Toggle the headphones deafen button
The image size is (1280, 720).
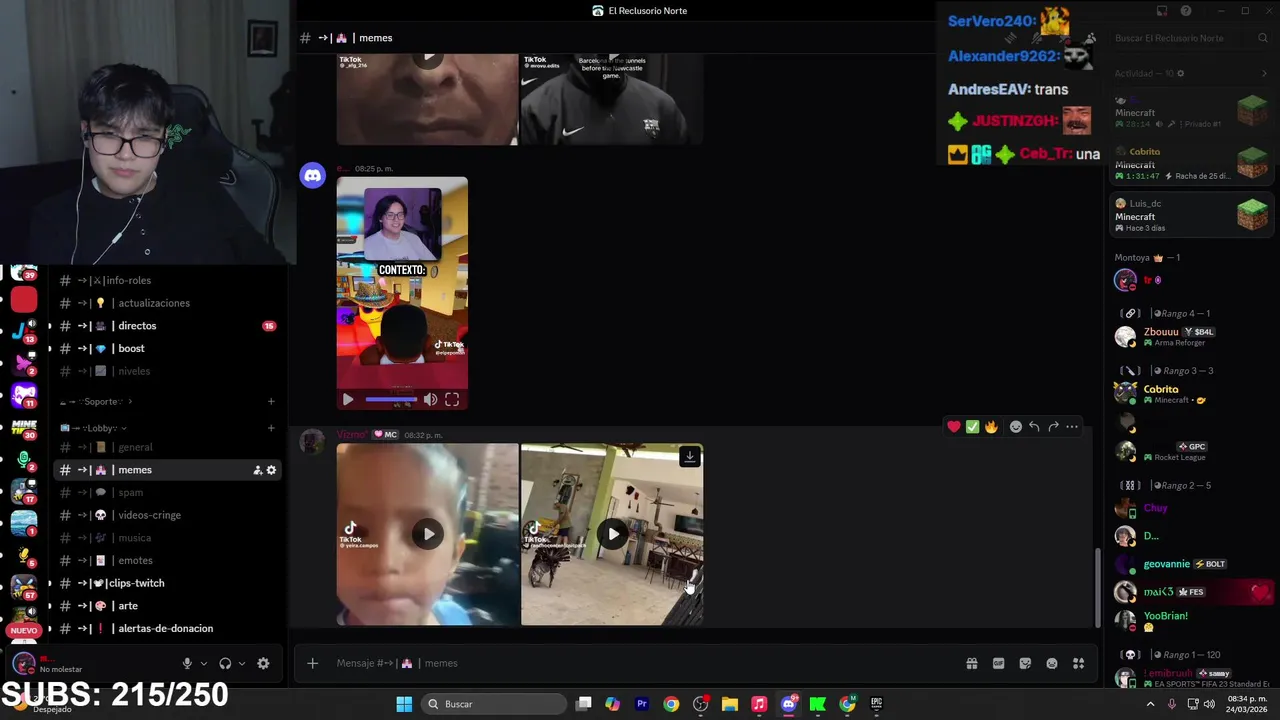click(x=225, y=663)
